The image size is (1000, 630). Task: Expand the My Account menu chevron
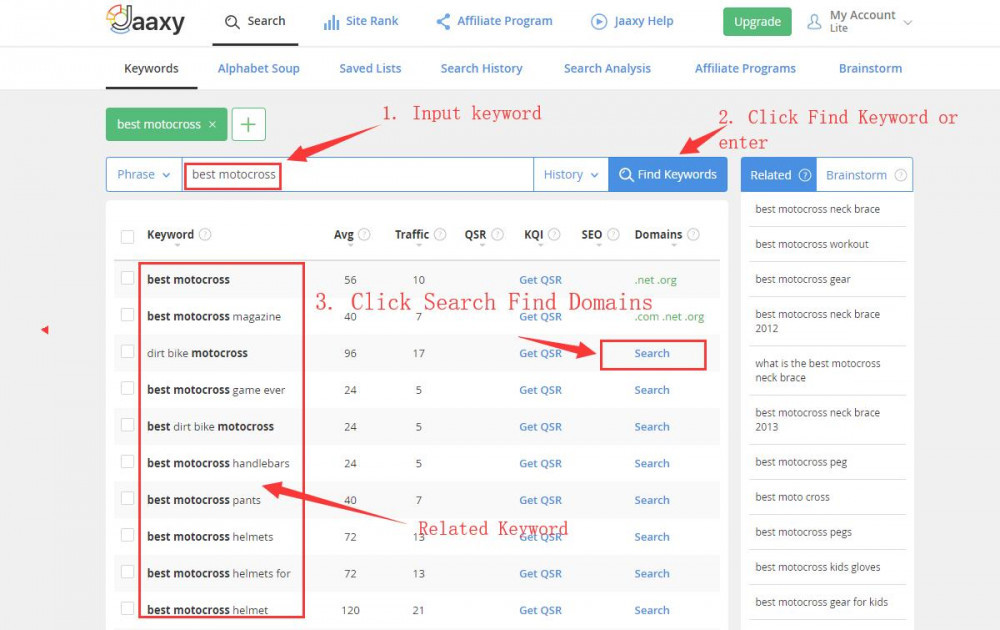[x=908, y=22]
